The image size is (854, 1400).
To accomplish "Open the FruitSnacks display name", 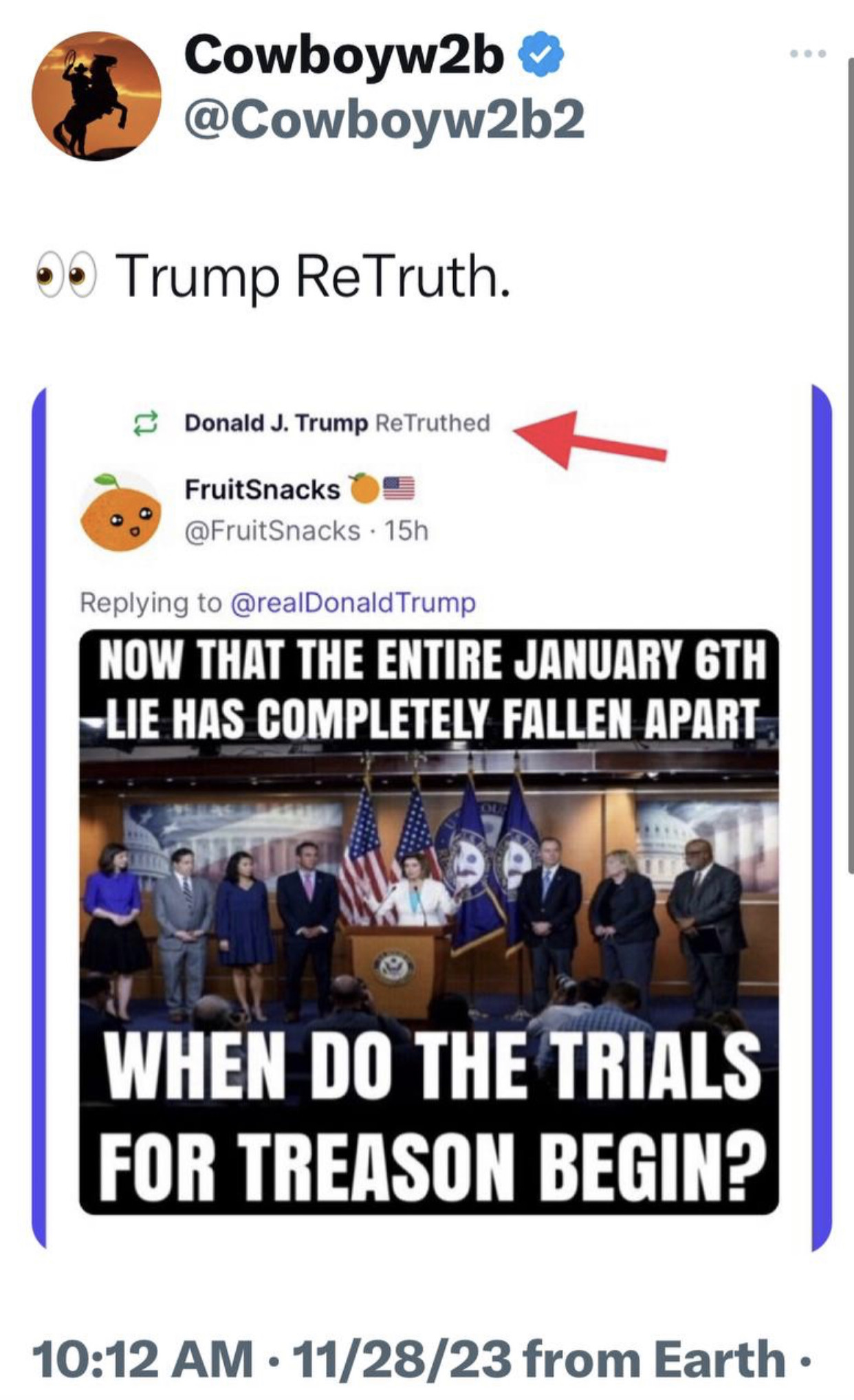I will click(x=262, y=489).
